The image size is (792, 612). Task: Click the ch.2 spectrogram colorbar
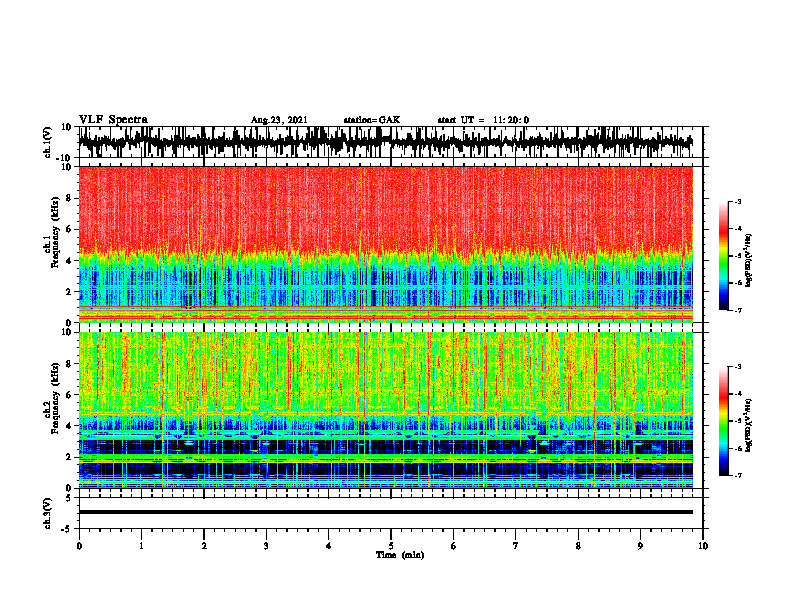[x=723, y=421]
